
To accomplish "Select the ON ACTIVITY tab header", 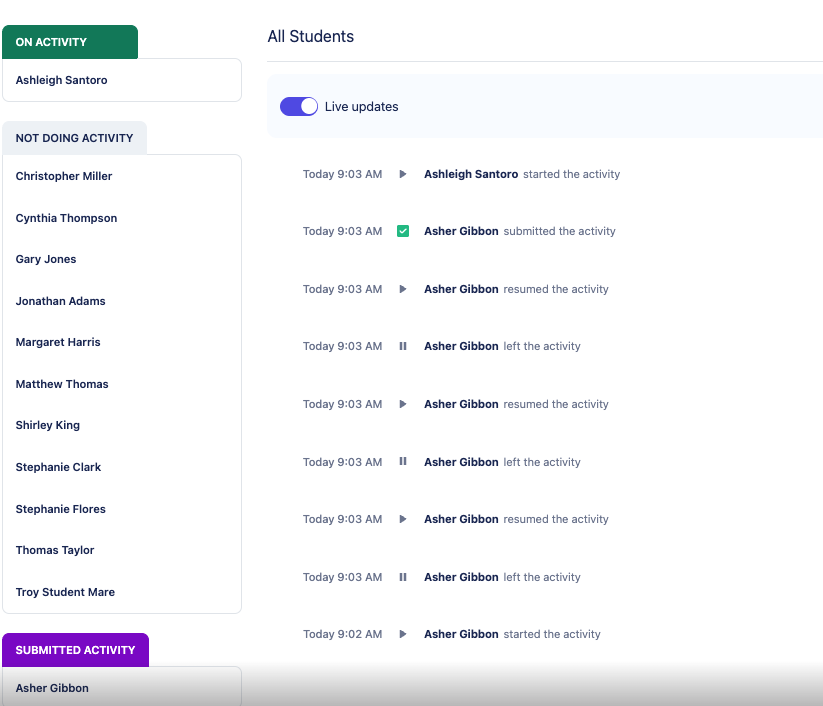I will [x=70, y=42].
